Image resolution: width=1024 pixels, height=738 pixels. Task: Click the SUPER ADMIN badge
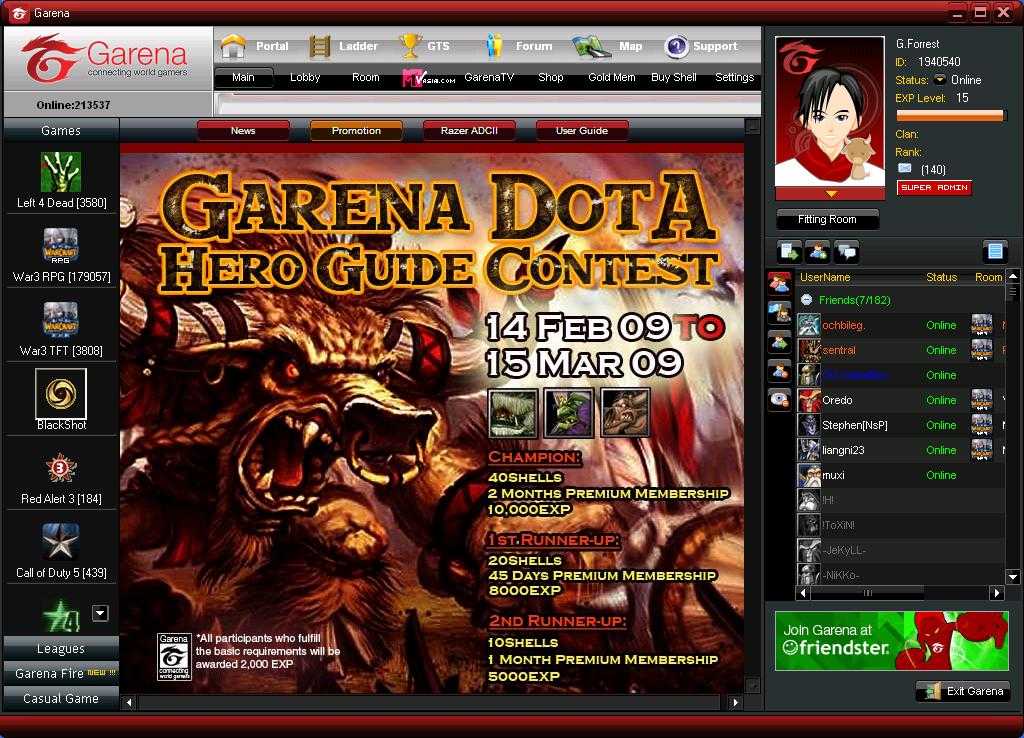(x=934, y=187)
